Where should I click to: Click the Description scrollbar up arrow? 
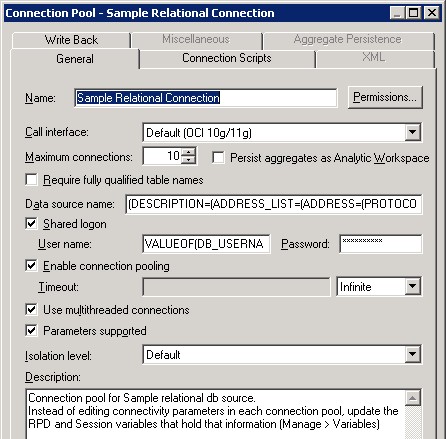[x=413, y=398]
